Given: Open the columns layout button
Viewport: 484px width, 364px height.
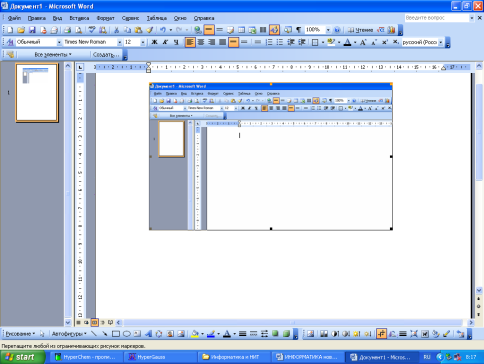Looking at the screenshot, I should (263, 30).
